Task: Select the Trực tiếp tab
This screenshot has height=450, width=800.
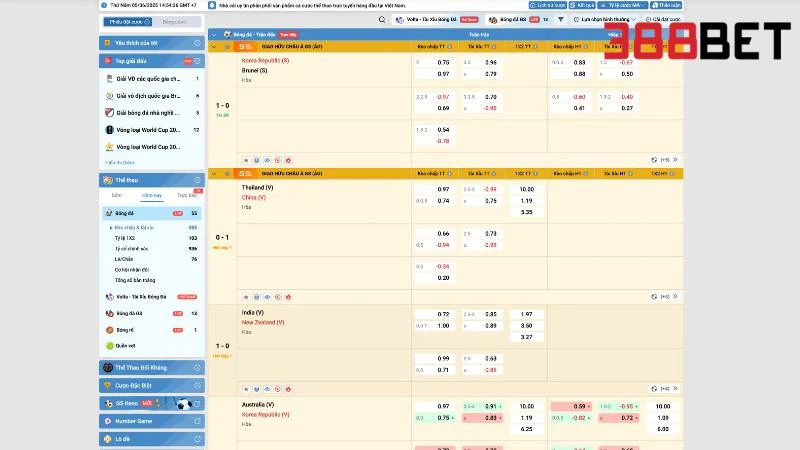Action: coord(186,195)
